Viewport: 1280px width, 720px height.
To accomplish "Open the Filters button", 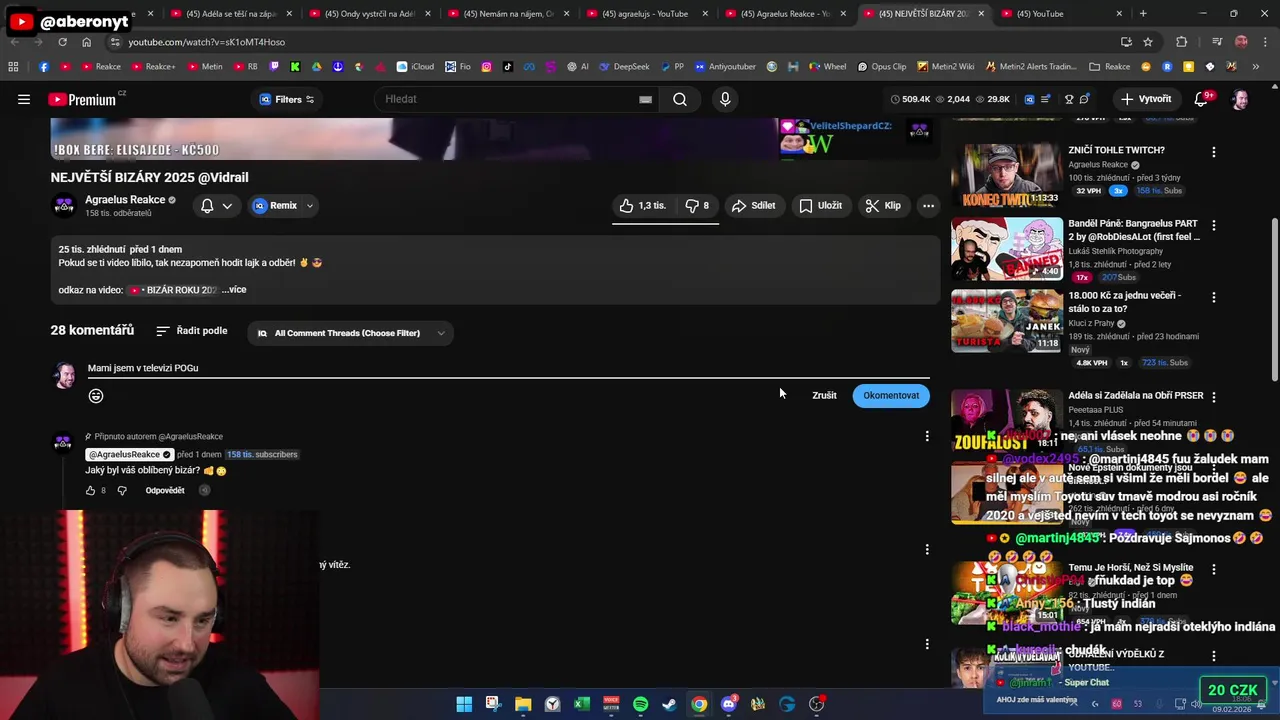I will [x=287, y=99].
